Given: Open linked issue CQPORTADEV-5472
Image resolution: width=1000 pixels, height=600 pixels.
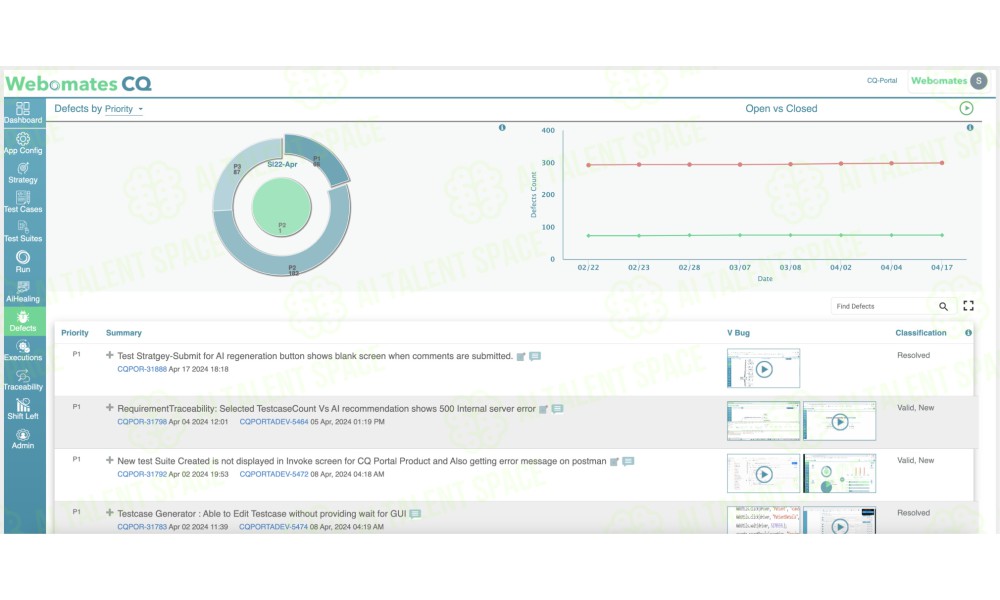Looking at the screenshot, I should tap(274, 474).
